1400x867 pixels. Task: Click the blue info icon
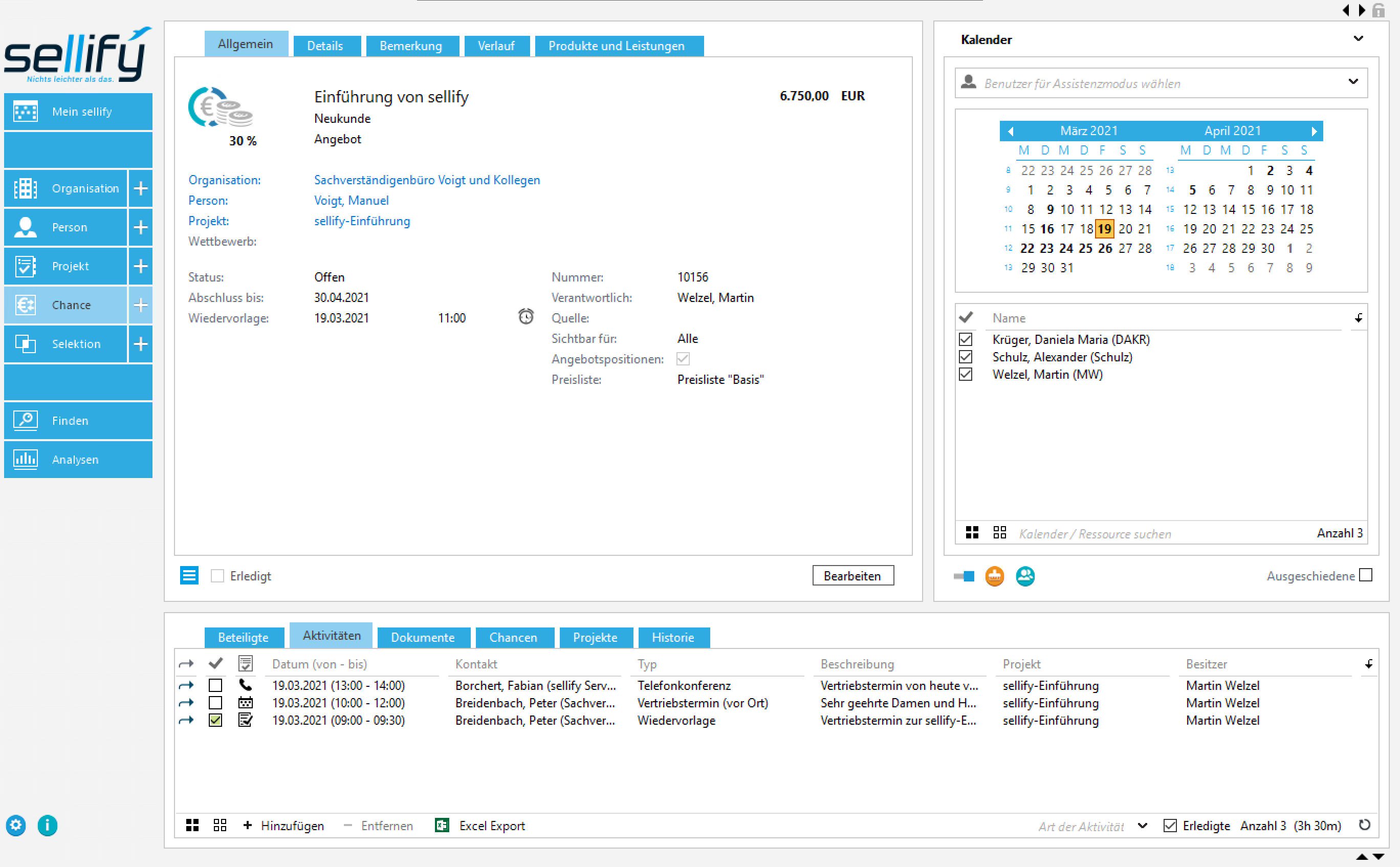48,825
